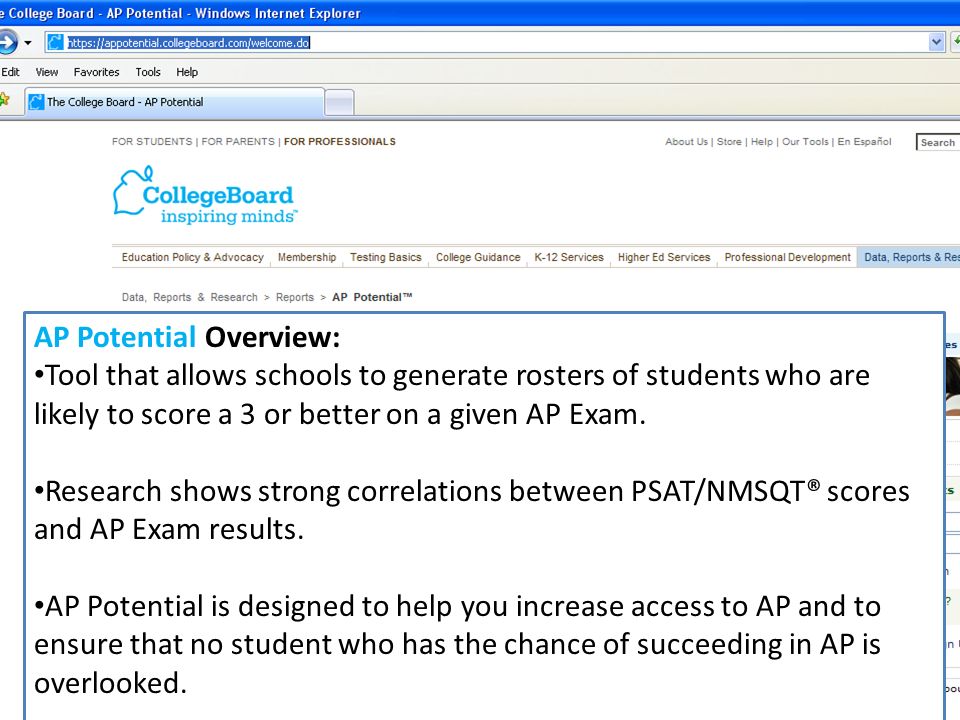Open the About Us link
This screenshot has width=960, height=720.
click(x=686, y=141)
